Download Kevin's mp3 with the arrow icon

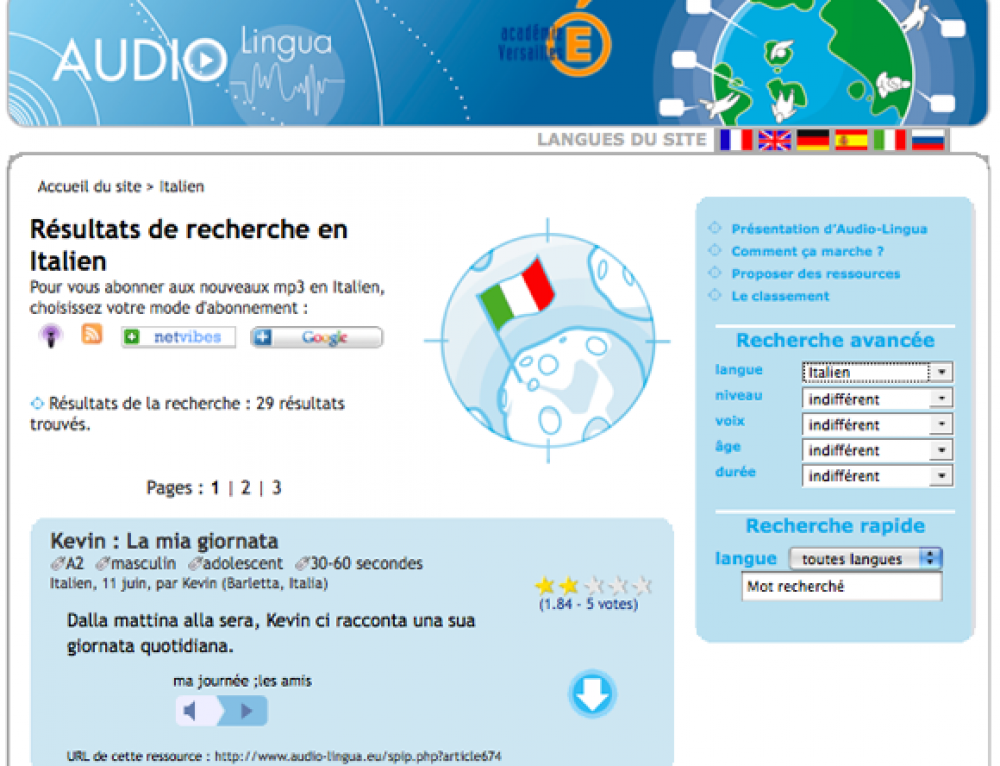click(x=592, y=694)
